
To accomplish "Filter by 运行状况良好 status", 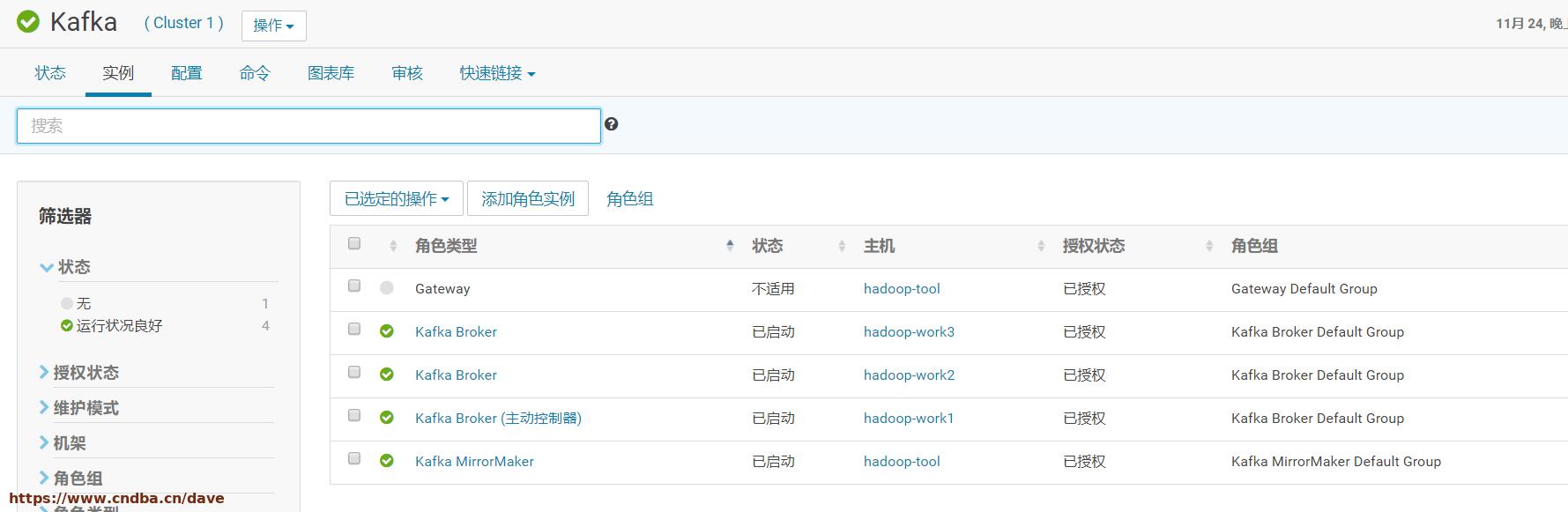I will coord(119,326).
